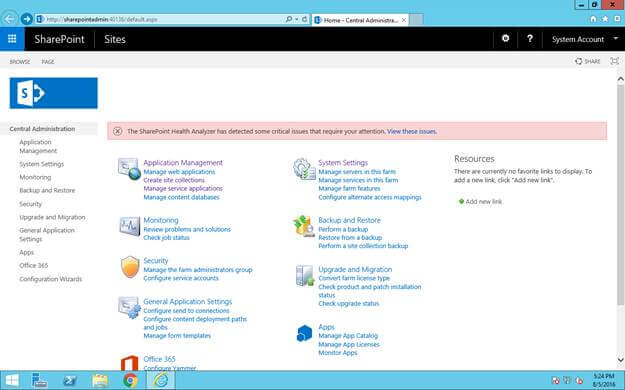
Task: Open Manage servers in this farm
Action: point(357,172)
